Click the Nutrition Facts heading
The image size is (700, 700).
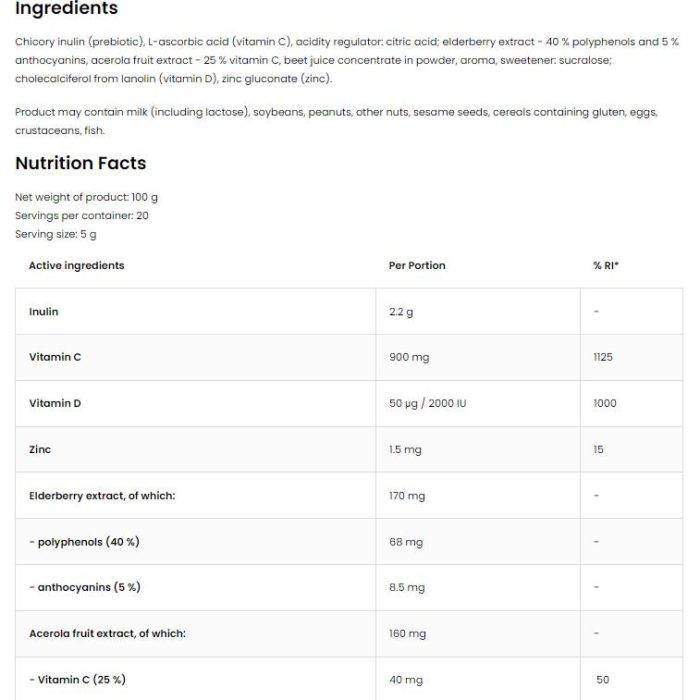point(81,163)
